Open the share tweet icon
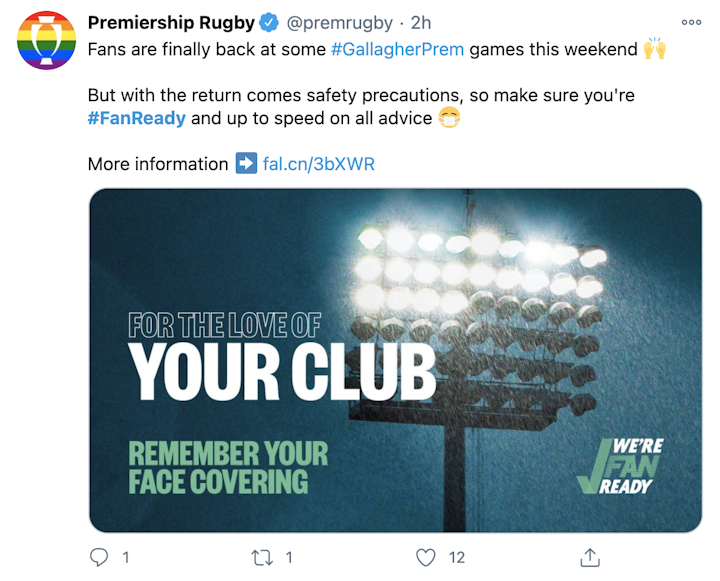This screenshot has height=581, width=720. click(590, 557)
